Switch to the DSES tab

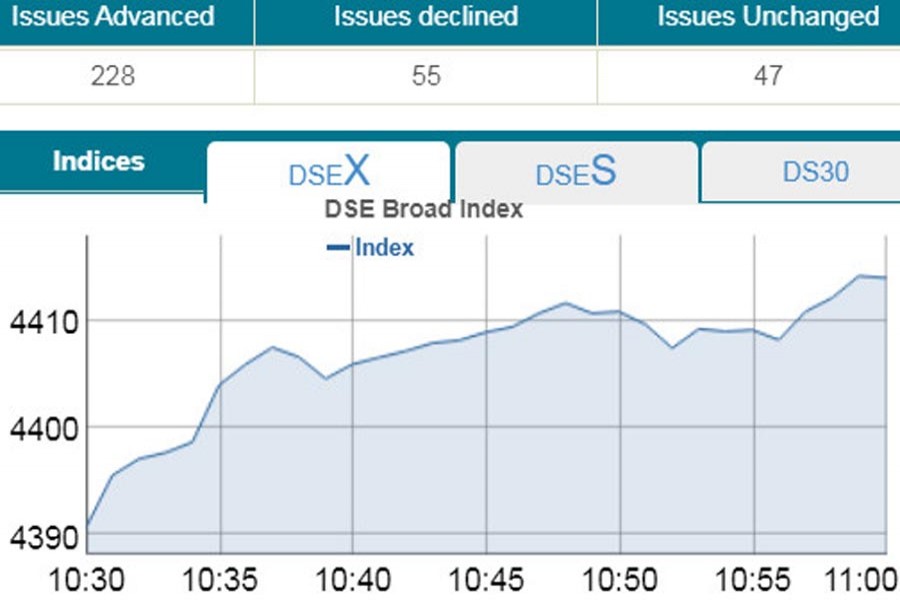coord(573,172)
